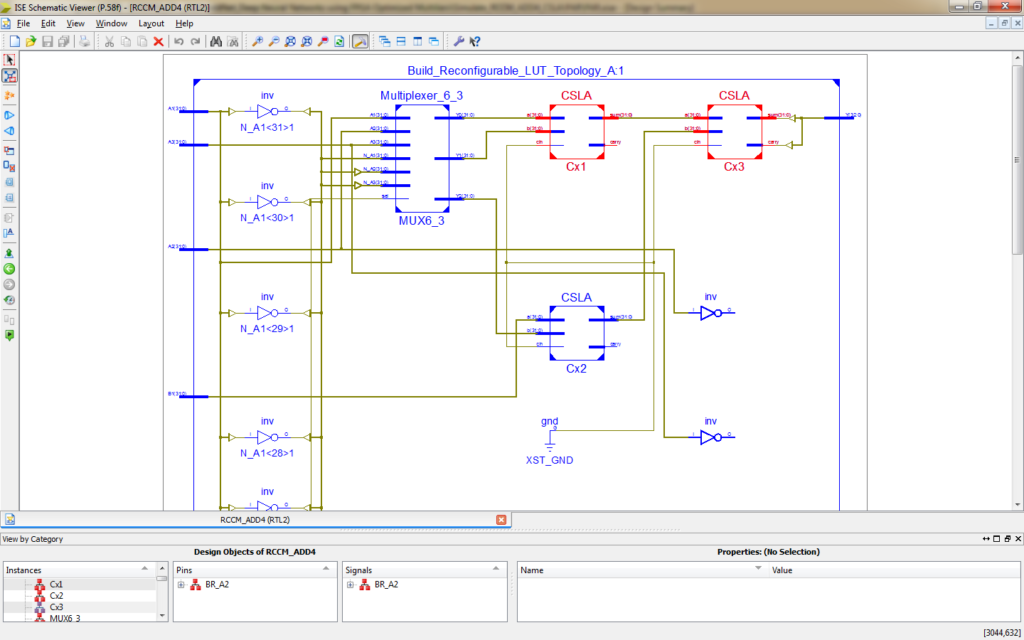Click the Instances list scrollbar
This screenshot has height=640, width=1024.
[160, 600]
